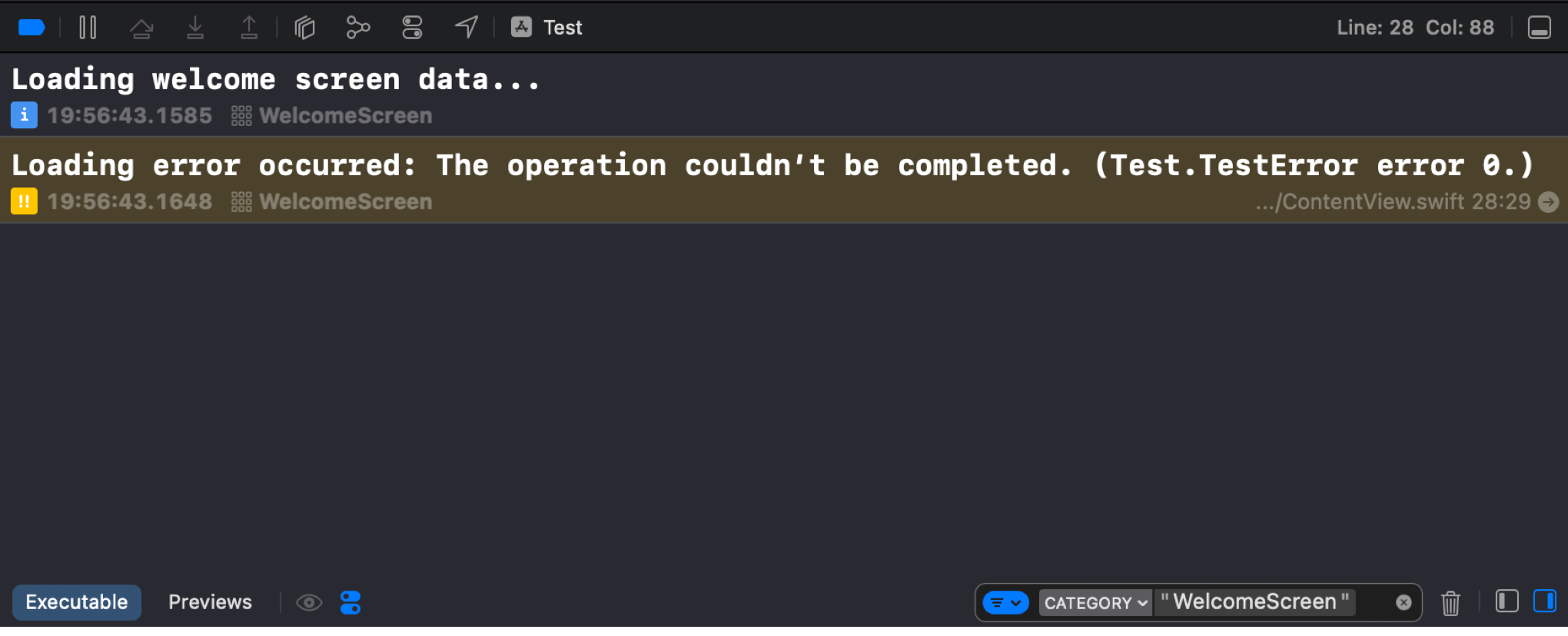Step out of the current function

[x=249, y=27]
